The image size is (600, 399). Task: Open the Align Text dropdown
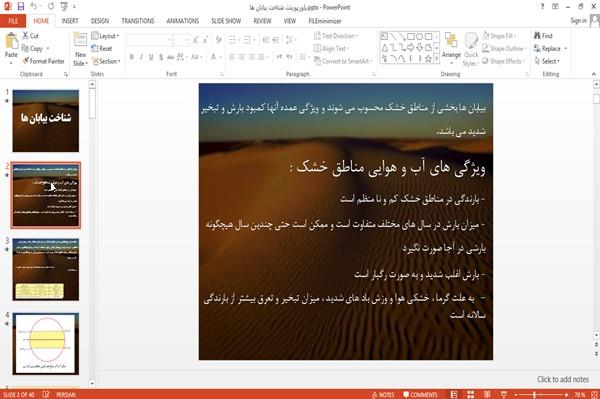[331, 48]
